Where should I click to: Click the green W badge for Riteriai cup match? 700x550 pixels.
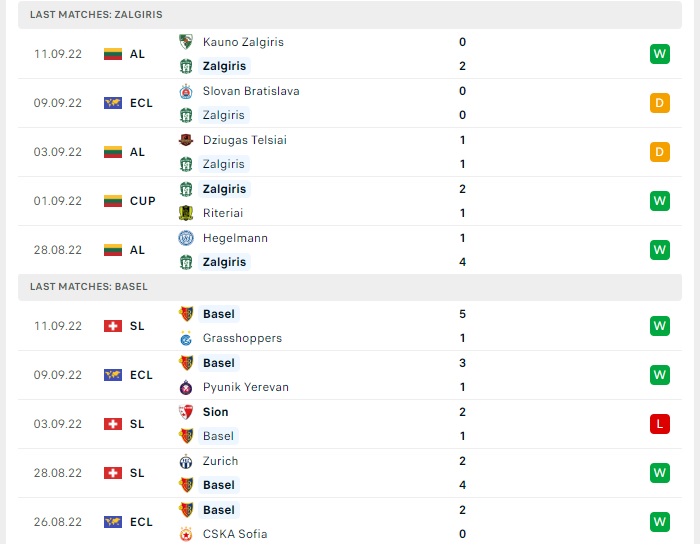[660, 201]
